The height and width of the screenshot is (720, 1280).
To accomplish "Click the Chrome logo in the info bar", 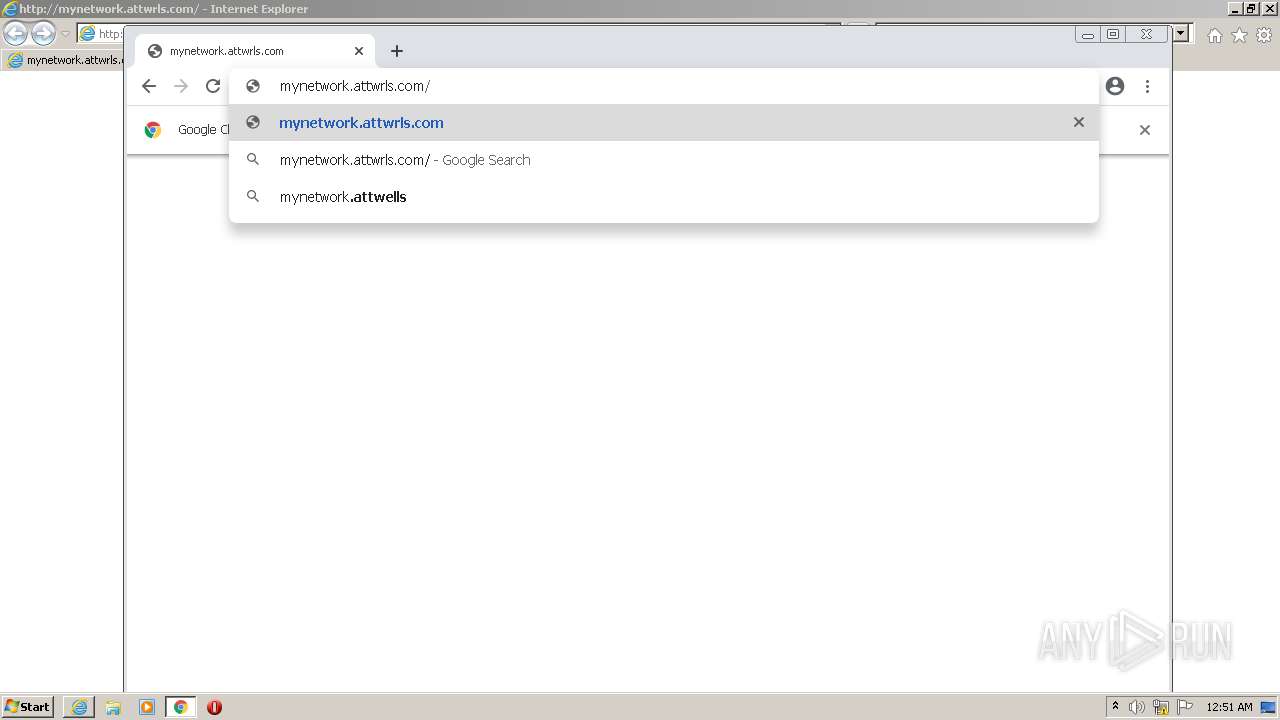I will (x=153, y=130).
